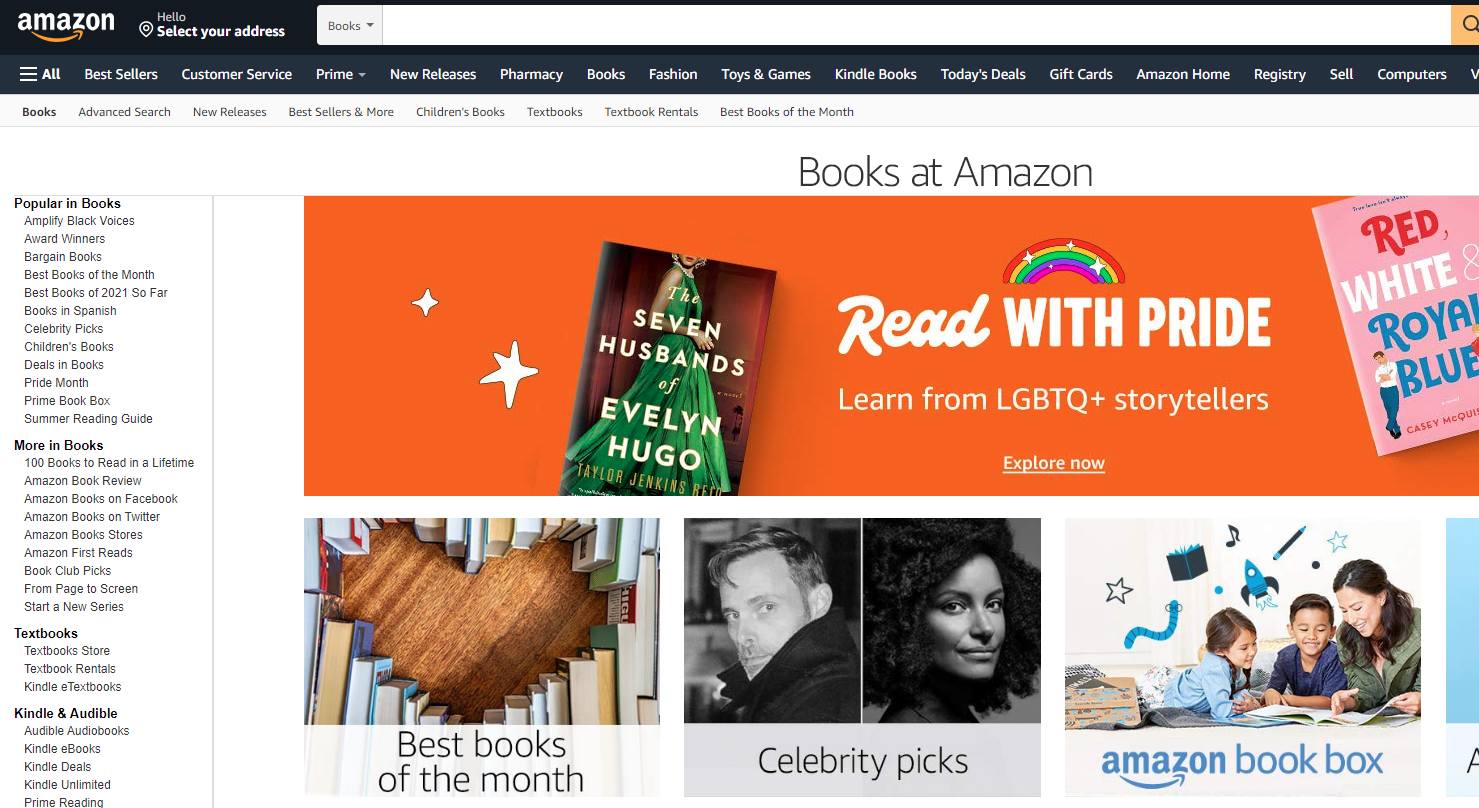Screen dimensions: 1479x808
Task: Click the Explore now link
Action: 1054,463
